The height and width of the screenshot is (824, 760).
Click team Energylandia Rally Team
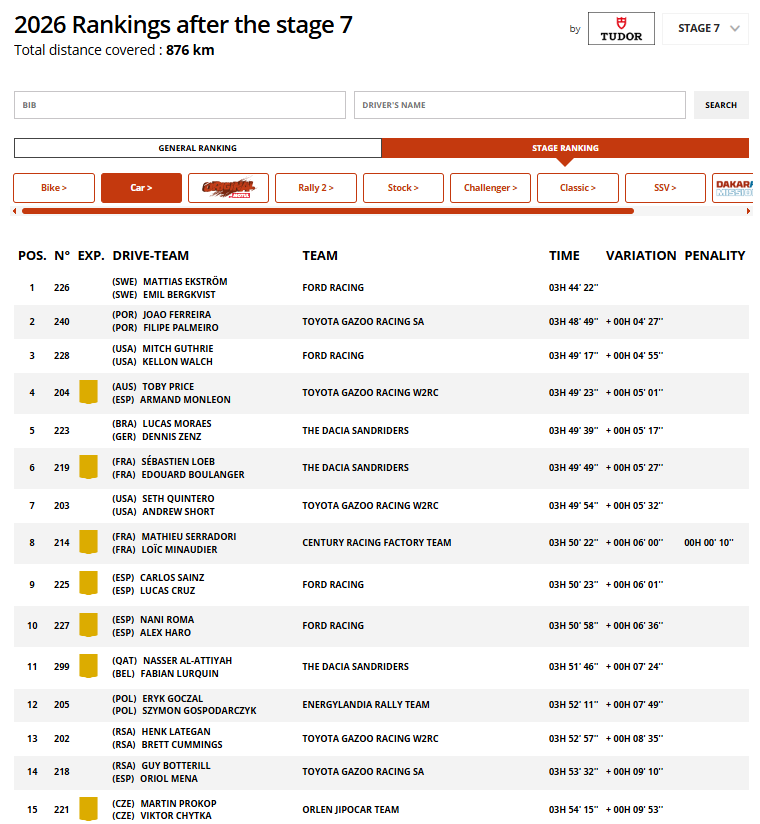(366, 704)
